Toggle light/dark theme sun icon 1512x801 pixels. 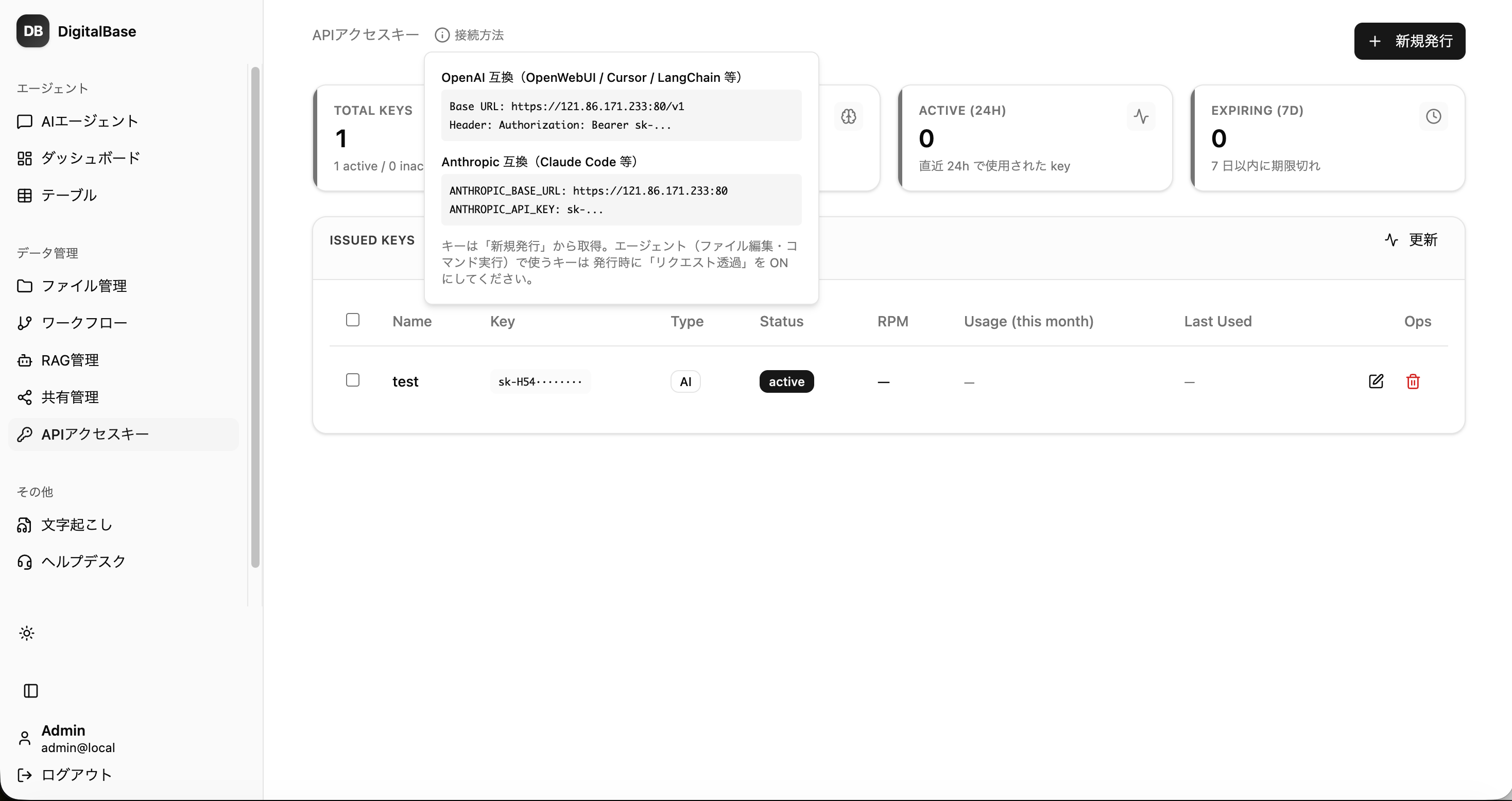[x=27, y=633]
